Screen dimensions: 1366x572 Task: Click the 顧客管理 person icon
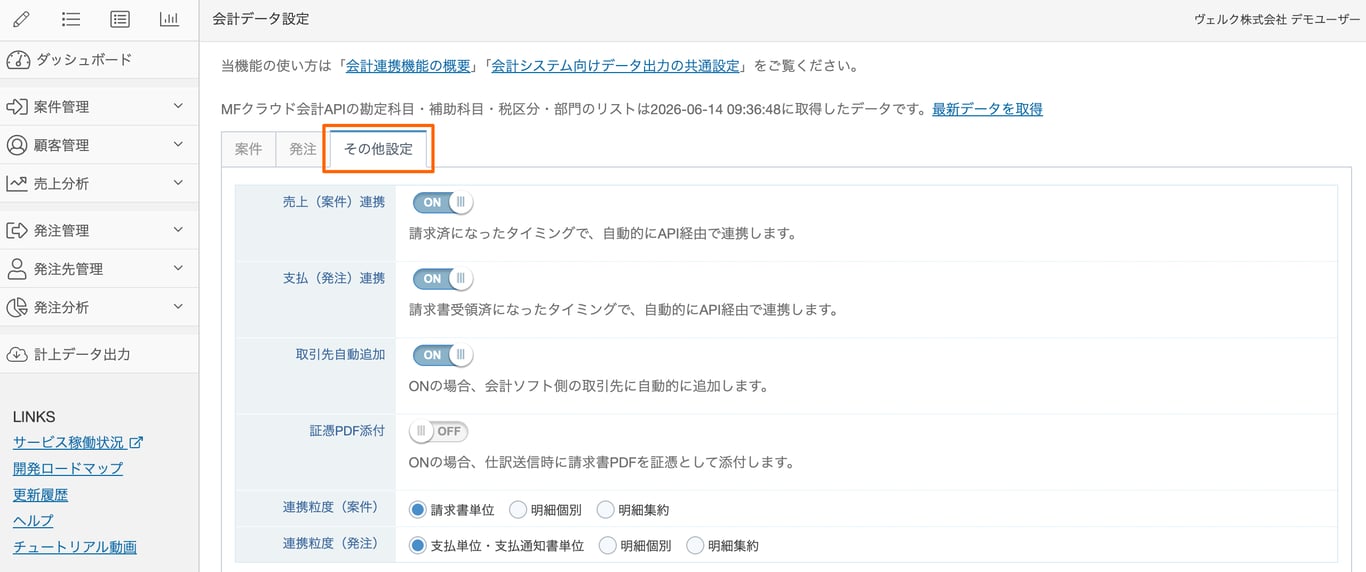tap(17, 145)
